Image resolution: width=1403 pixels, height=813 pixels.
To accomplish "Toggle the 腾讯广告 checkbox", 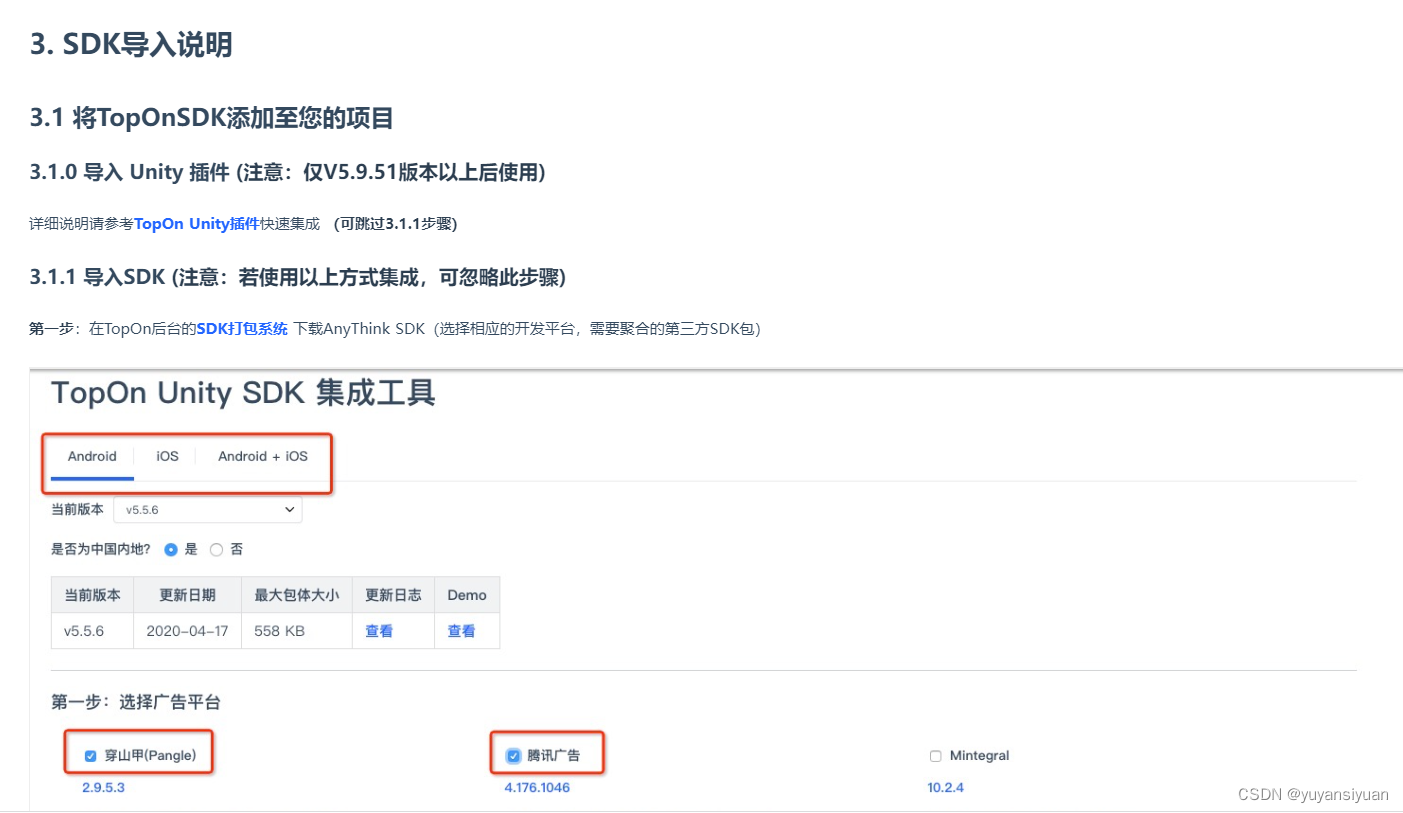I will pyautogui.click(x=513, y=756).
